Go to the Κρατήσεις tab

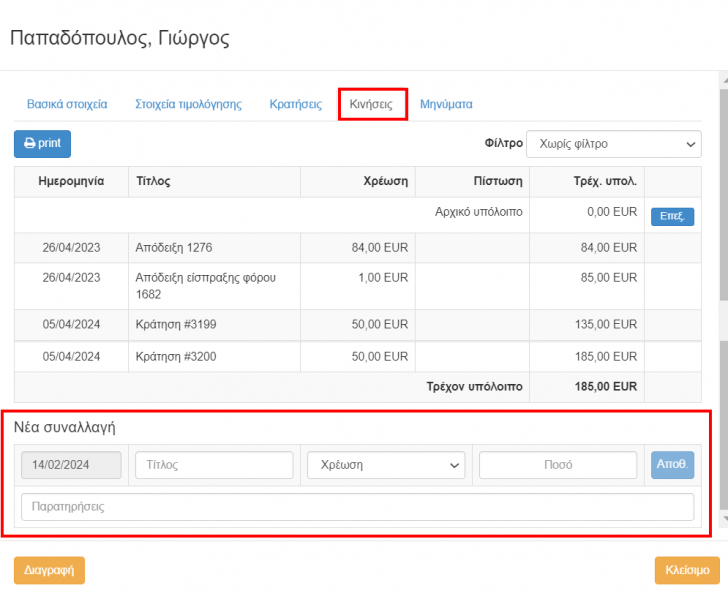pos(295,104)
